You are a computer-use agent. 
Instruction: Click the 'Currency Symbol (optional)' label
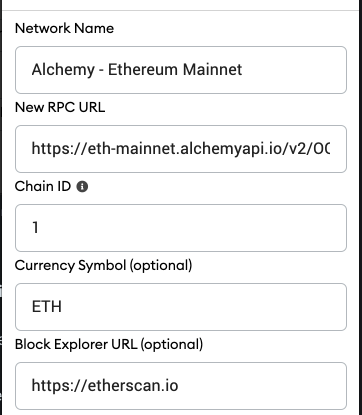(104, 266)
